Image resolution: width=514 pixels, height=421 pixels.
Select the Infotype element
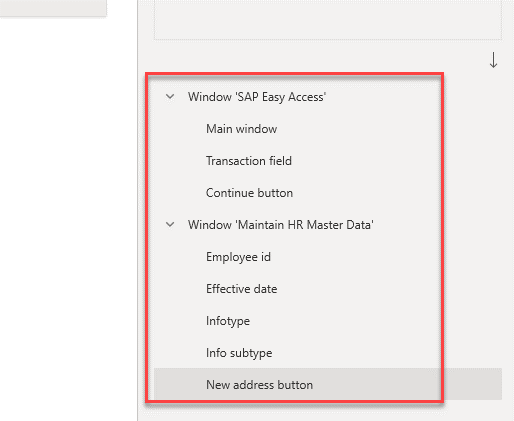tap(228, 321)
